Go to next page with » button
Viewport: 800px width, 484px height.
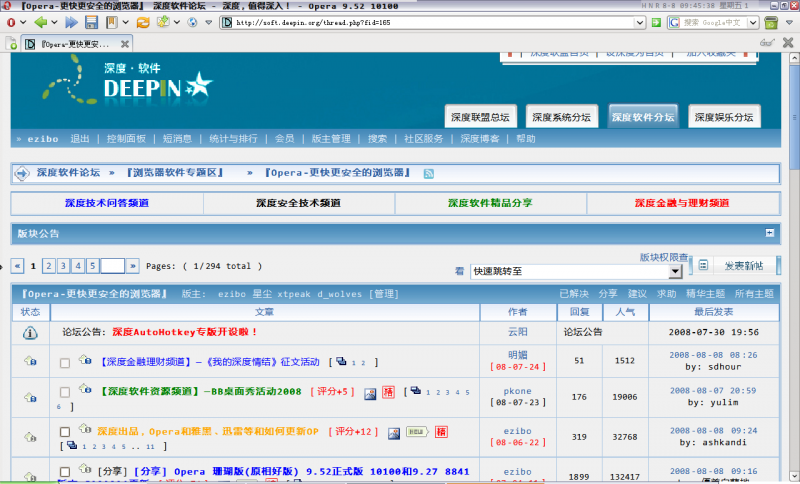click(133, 266)
